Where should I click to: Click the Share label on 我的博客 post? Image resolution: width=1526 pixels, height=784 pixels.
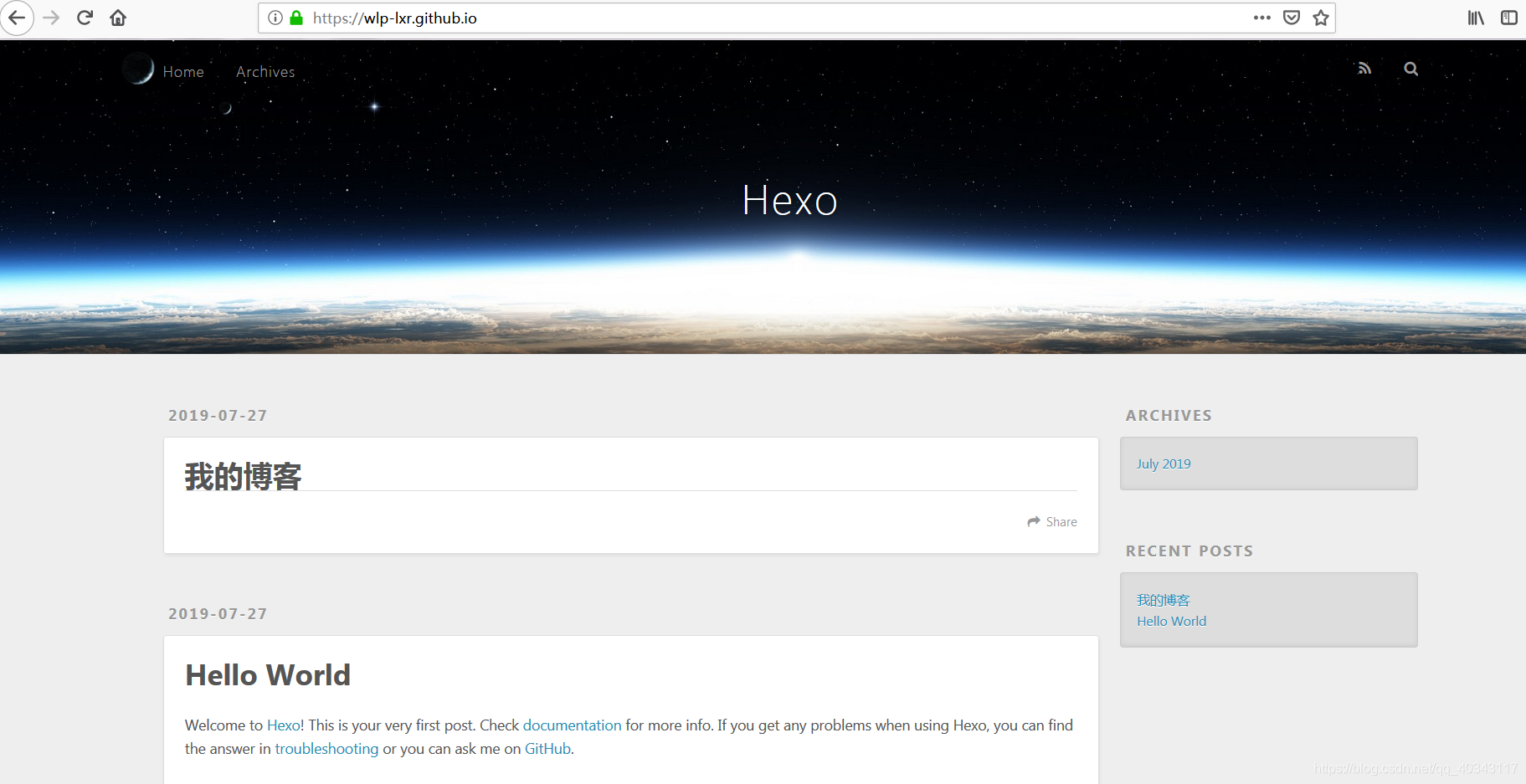coord(1061,521)
